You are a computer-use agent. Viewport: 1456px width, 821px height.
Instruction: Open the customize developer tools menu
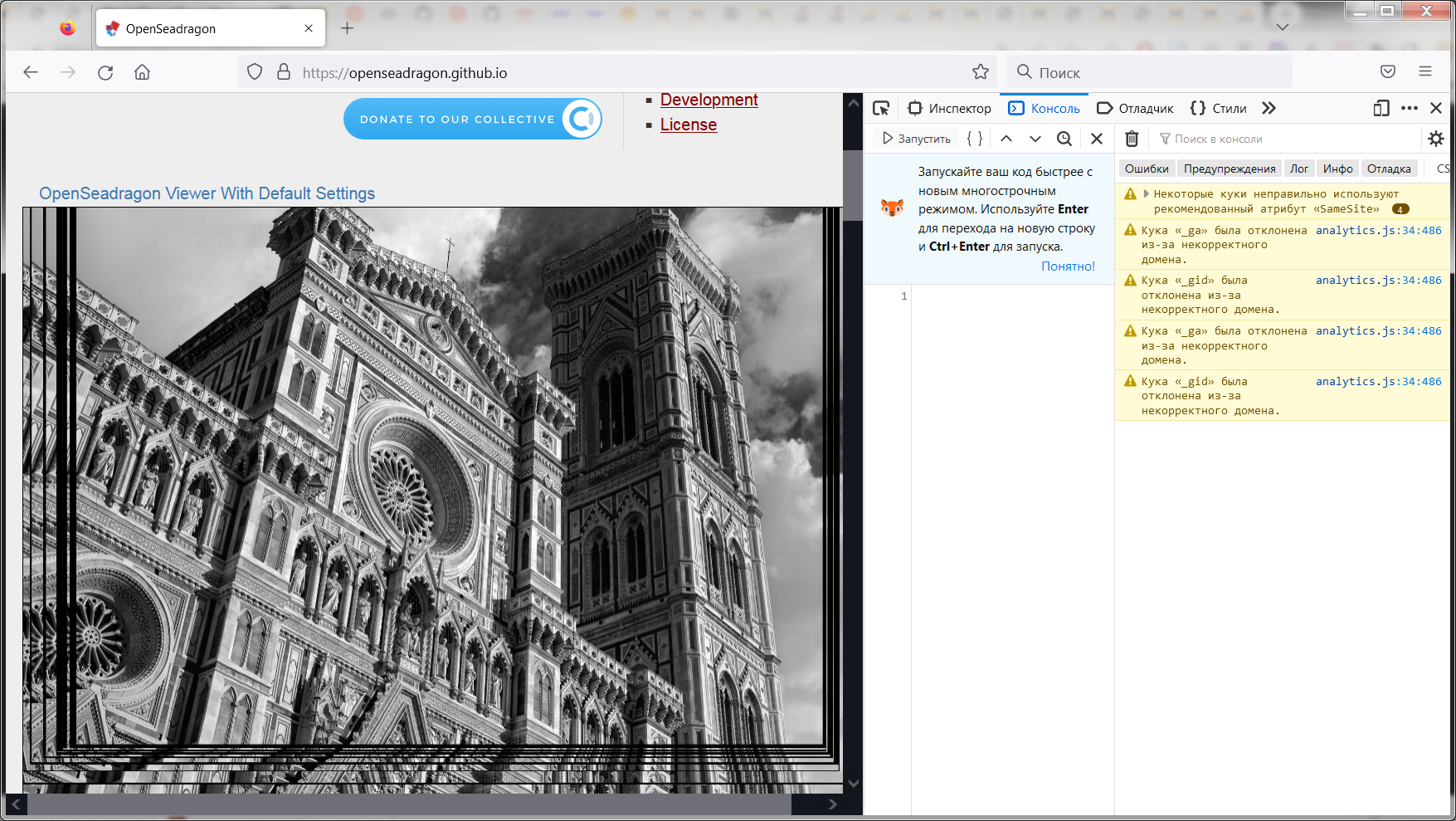1409,108
